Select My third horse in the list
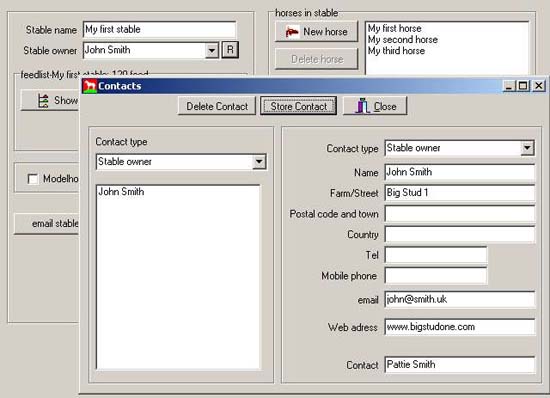 [x=396, y=51]
